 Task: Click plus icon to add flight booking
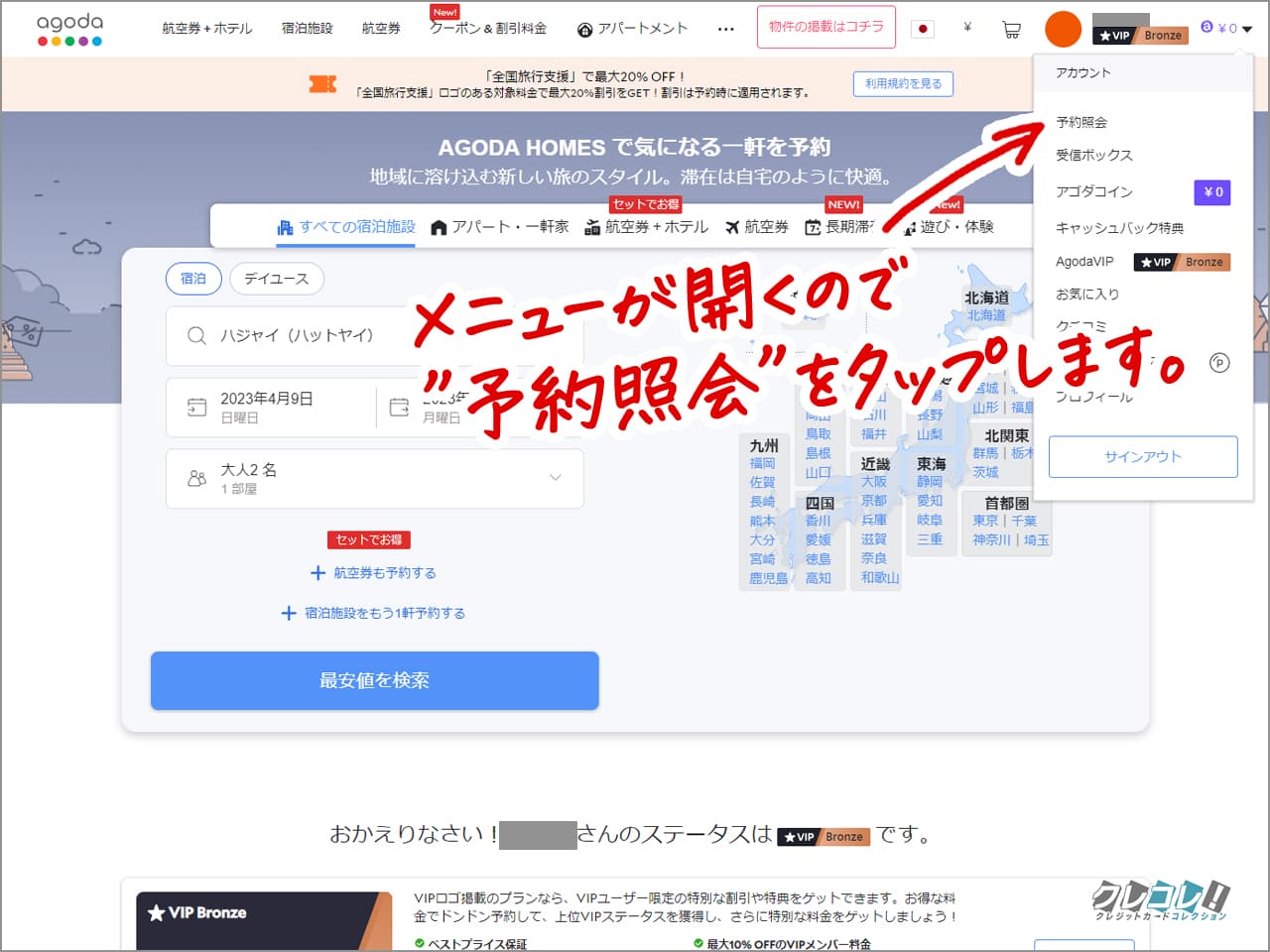[x=317, y=573]
